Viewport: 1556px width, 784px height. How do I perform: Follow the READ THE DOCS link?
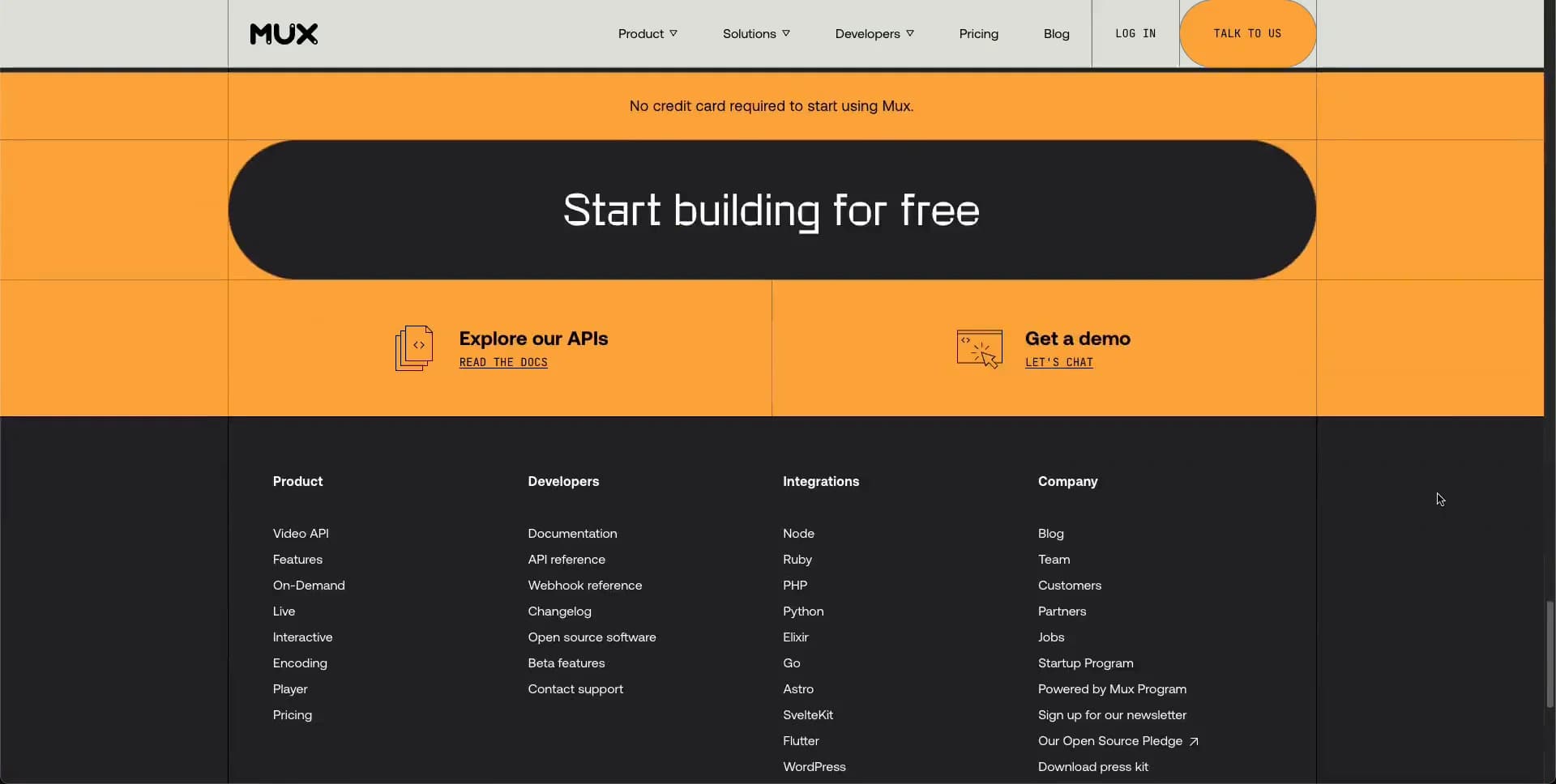pyautogui.click(x=503, y=362)
